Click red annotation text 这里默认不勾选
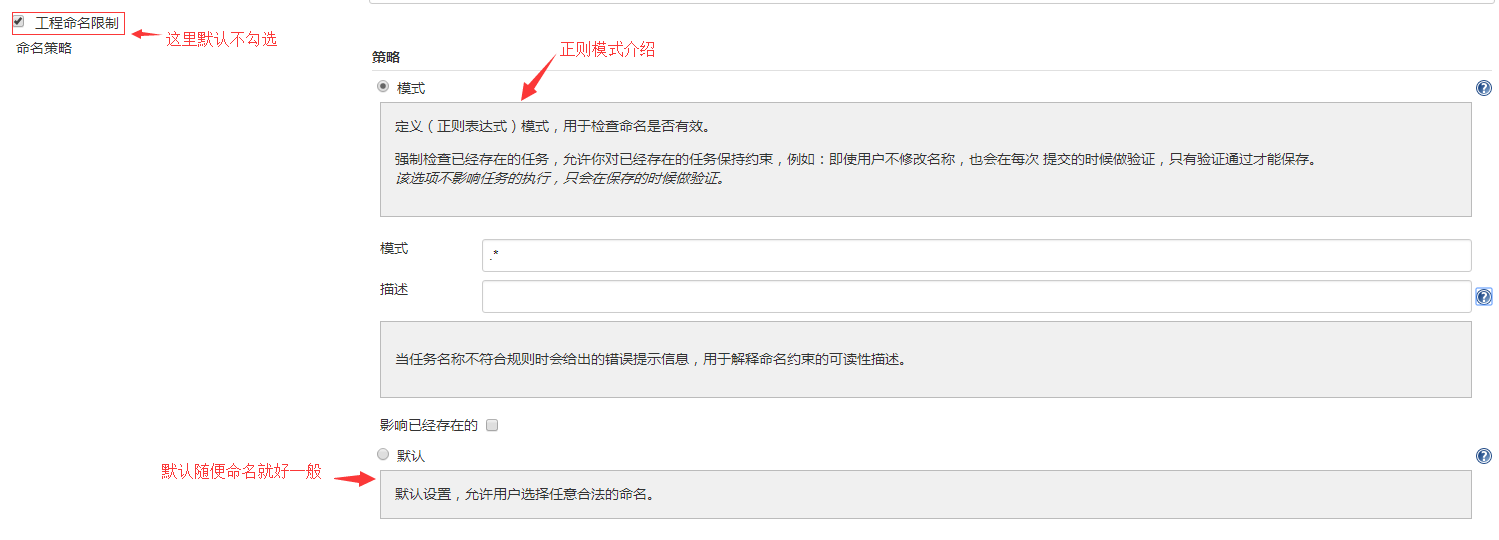The height and width of the screenshot is (540, 1499). pyautogui.click(x=221, y=39)
